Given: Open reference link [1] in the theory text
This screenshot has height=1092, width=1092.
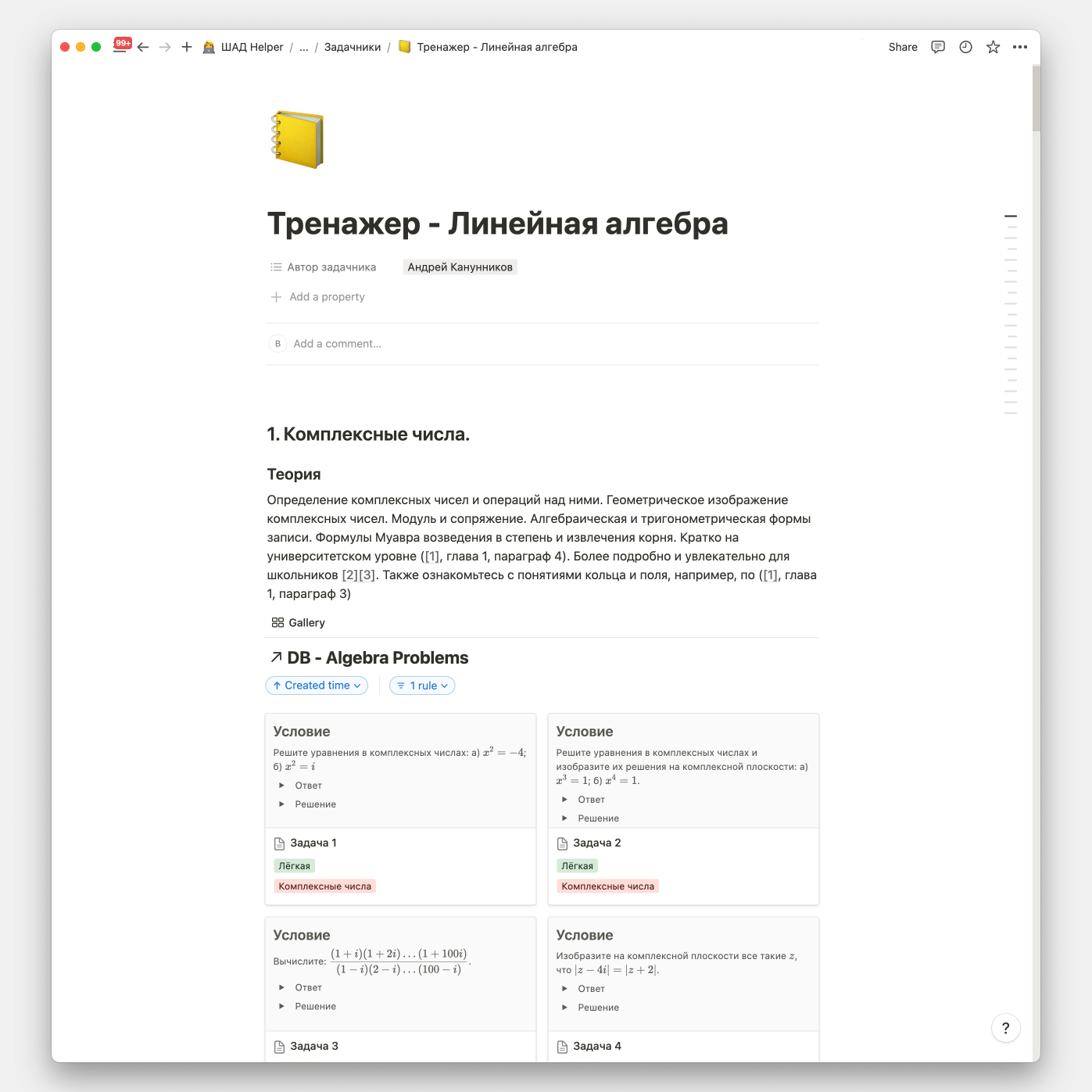Looking at the screenshot, I should tap(433, 556).
